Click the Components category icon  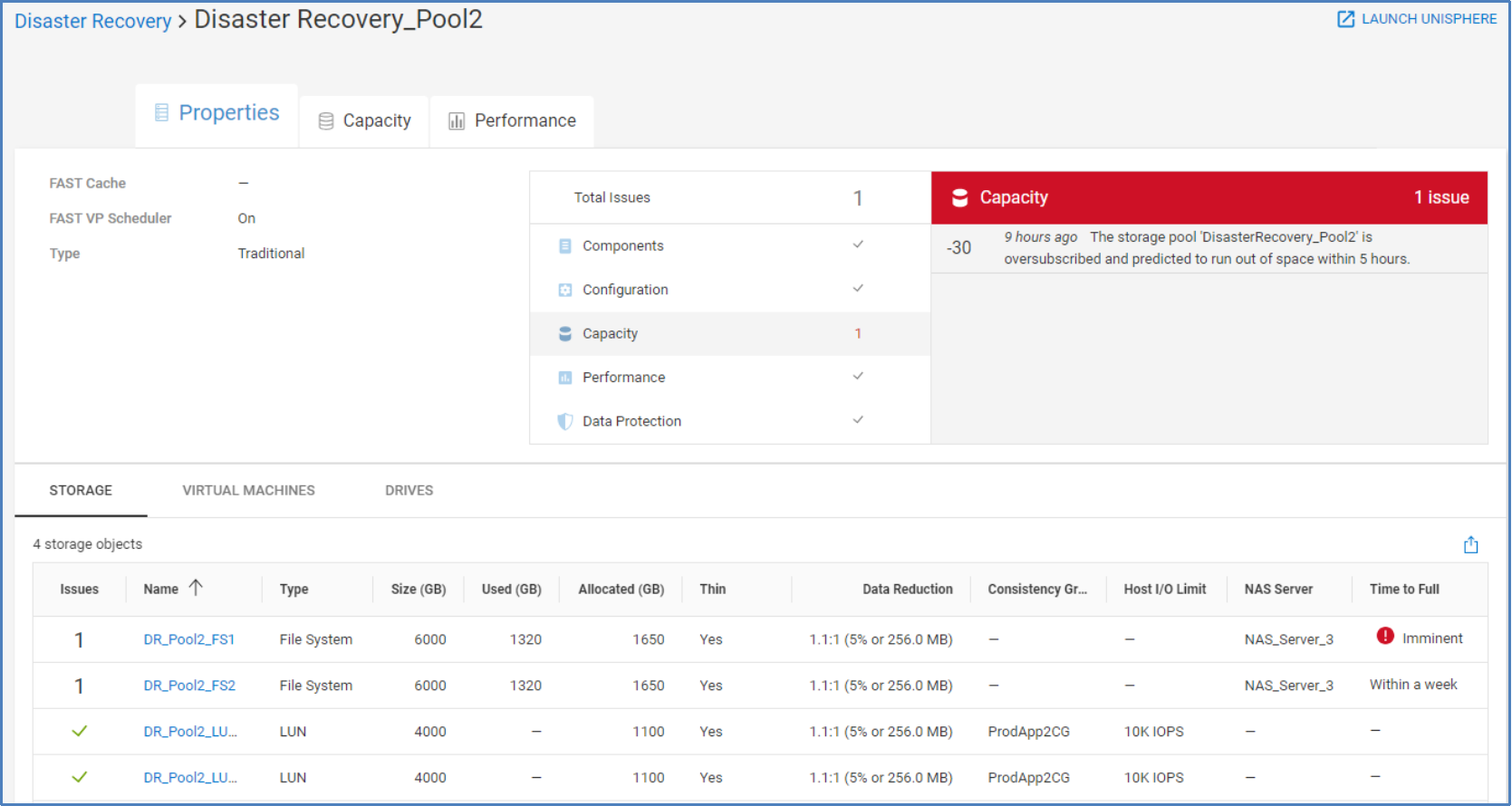coord(565,245)
